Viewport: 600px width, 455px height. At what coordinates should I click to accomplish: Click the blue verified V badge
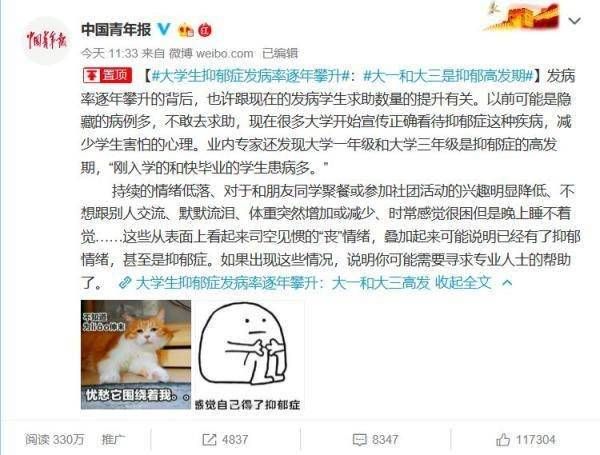pos(165,29)
